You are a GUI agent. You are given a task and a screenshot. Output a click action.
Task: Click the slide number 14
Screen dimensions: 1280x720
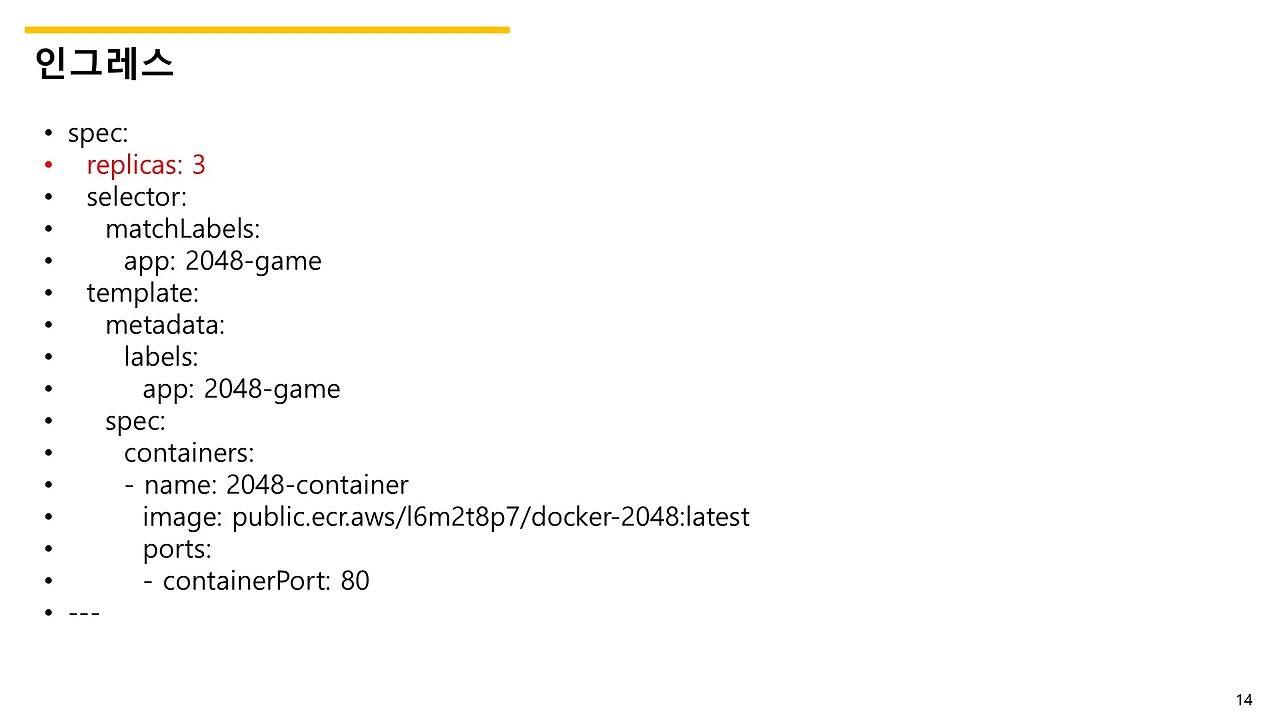pos(1244,700)
